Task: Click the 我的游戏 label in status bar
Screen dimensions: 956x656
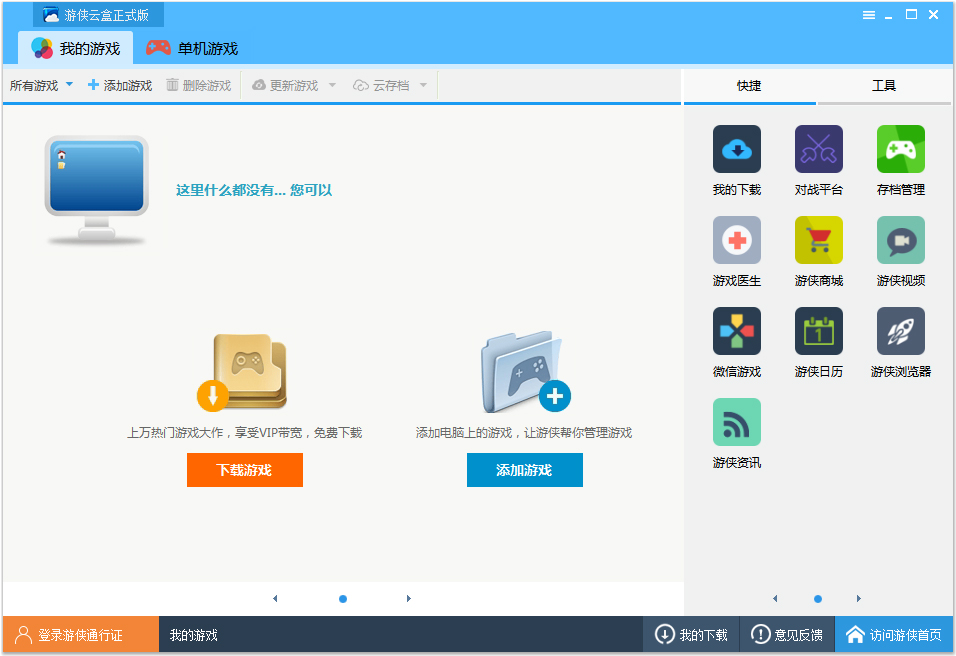Action: (x=193, y=635)
